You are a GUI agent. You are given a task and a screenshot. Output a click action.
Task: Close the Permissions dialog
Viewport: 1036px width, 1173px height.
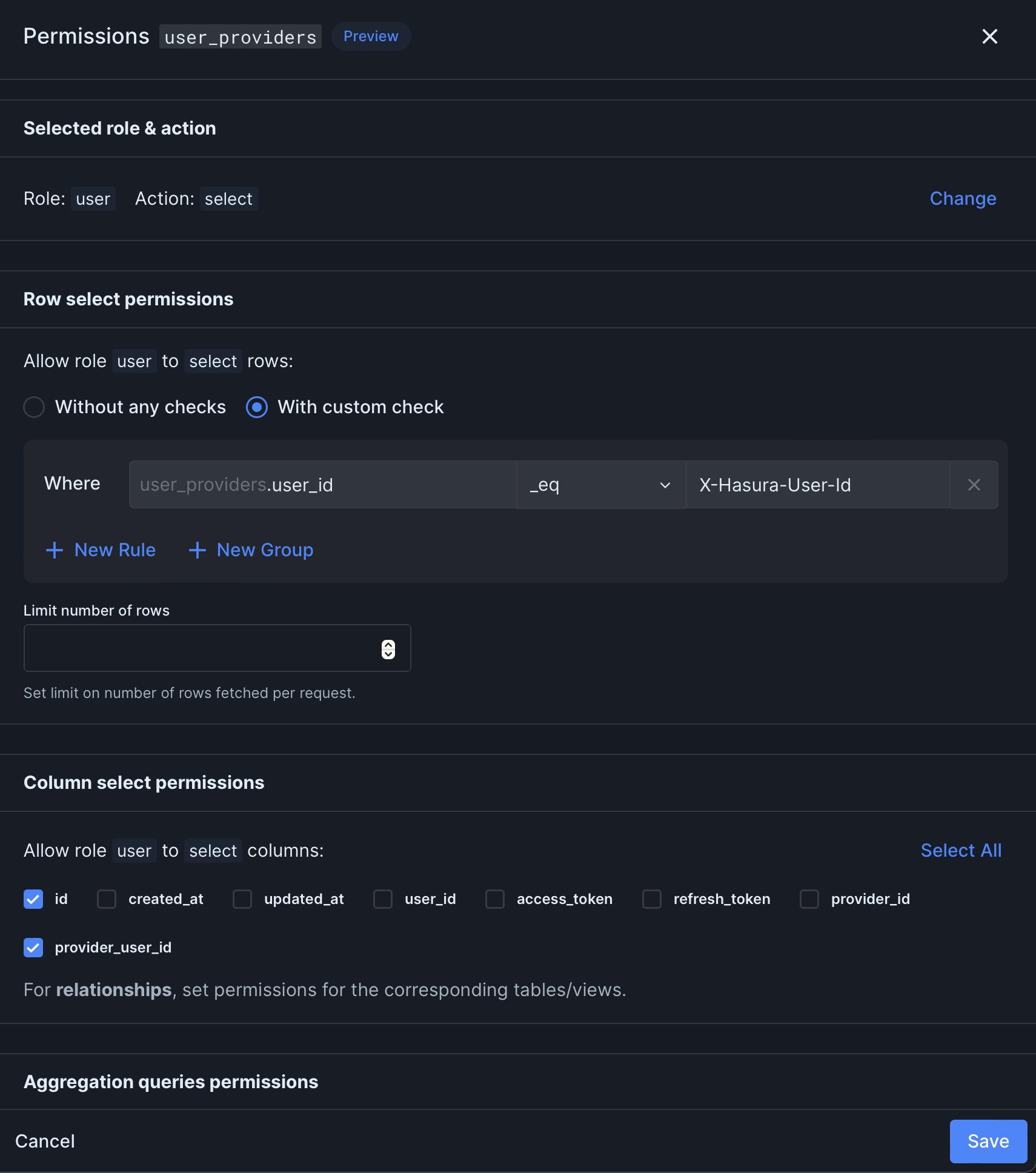click(x=990, y=36)
